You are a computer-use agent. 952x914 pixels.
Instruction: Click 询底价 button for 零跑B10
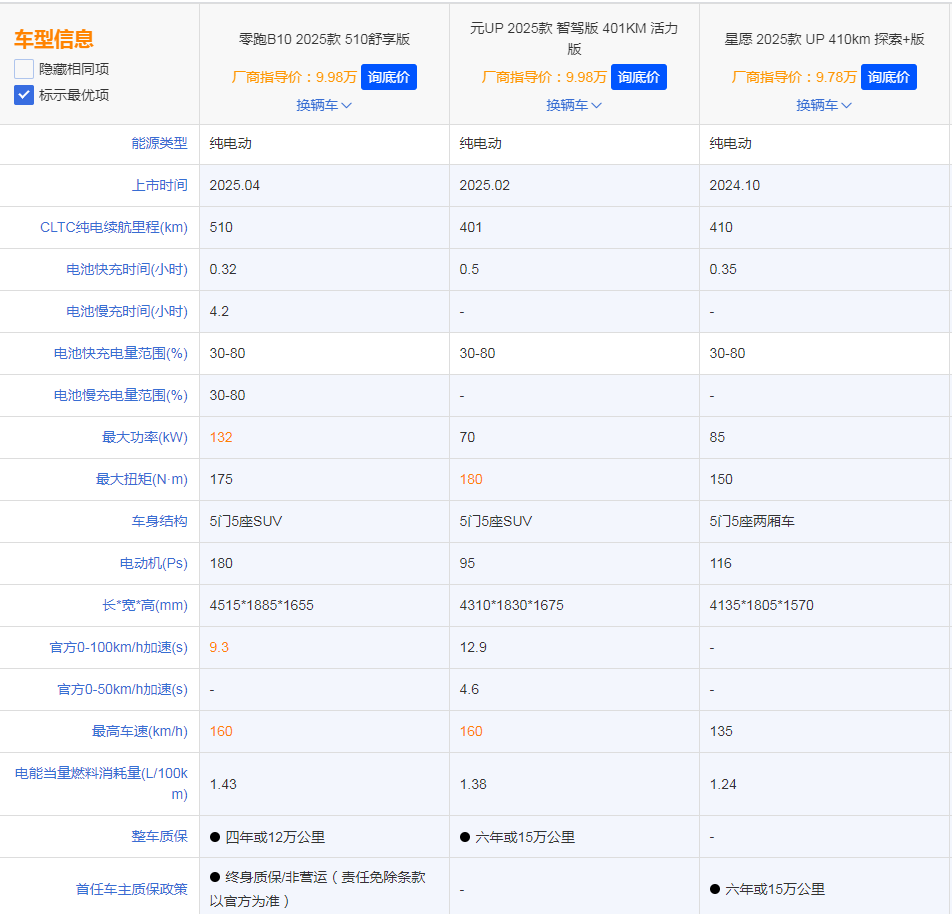[388, 76]
